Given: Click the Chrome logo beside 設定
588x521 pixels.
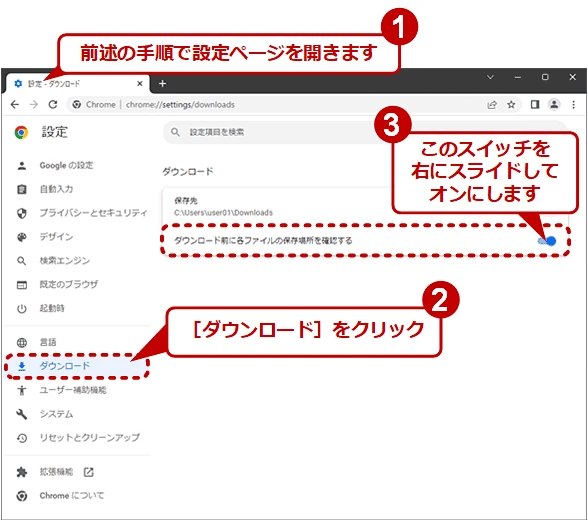Looking at the screenshot, I should (21, 132).
